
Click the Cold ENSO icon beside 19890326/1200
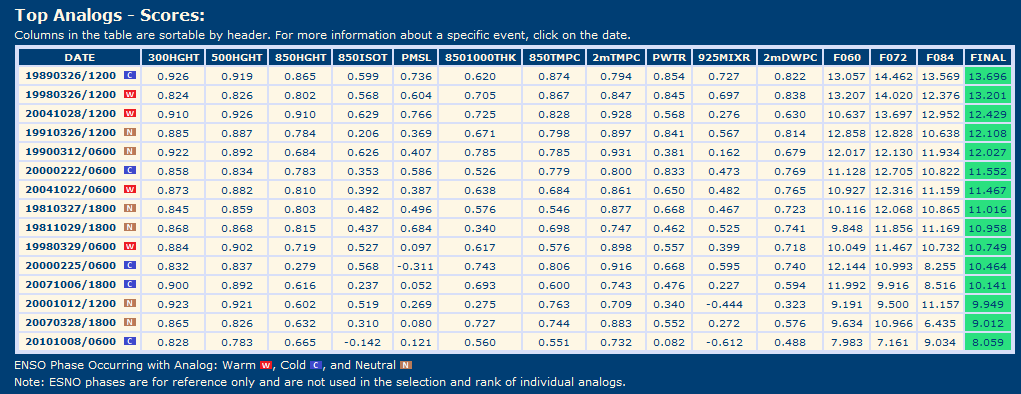point(129,76)
